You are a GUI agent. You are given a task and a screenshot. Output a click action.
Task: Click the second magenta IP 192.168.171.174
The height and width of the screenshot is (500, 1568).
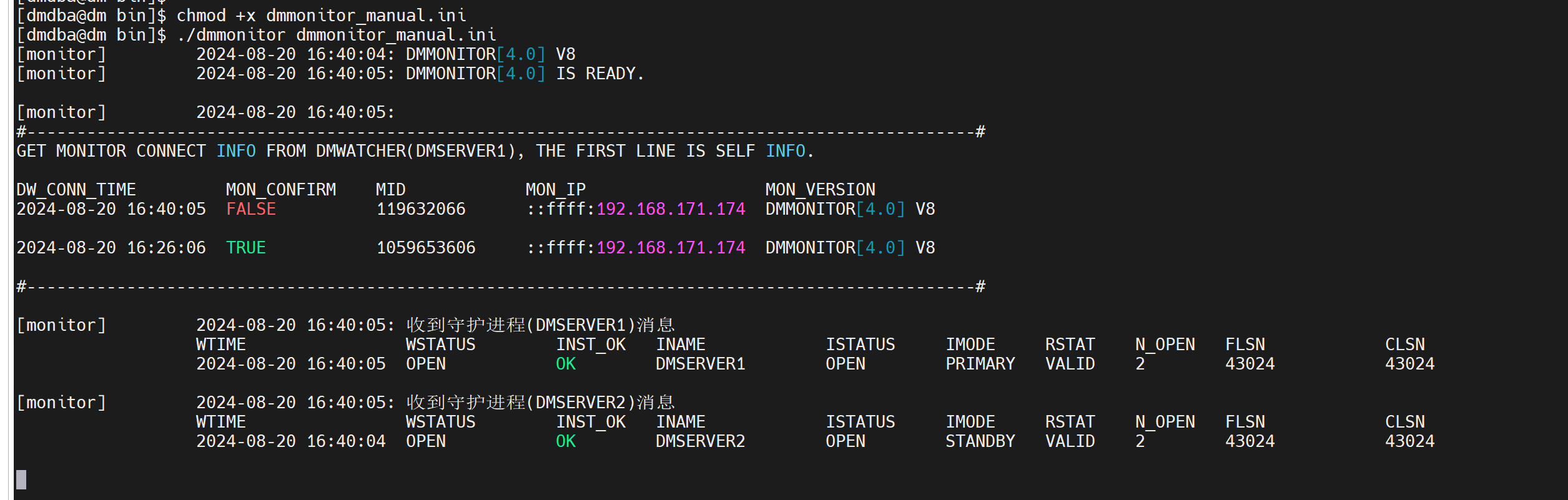pos(671,248)
